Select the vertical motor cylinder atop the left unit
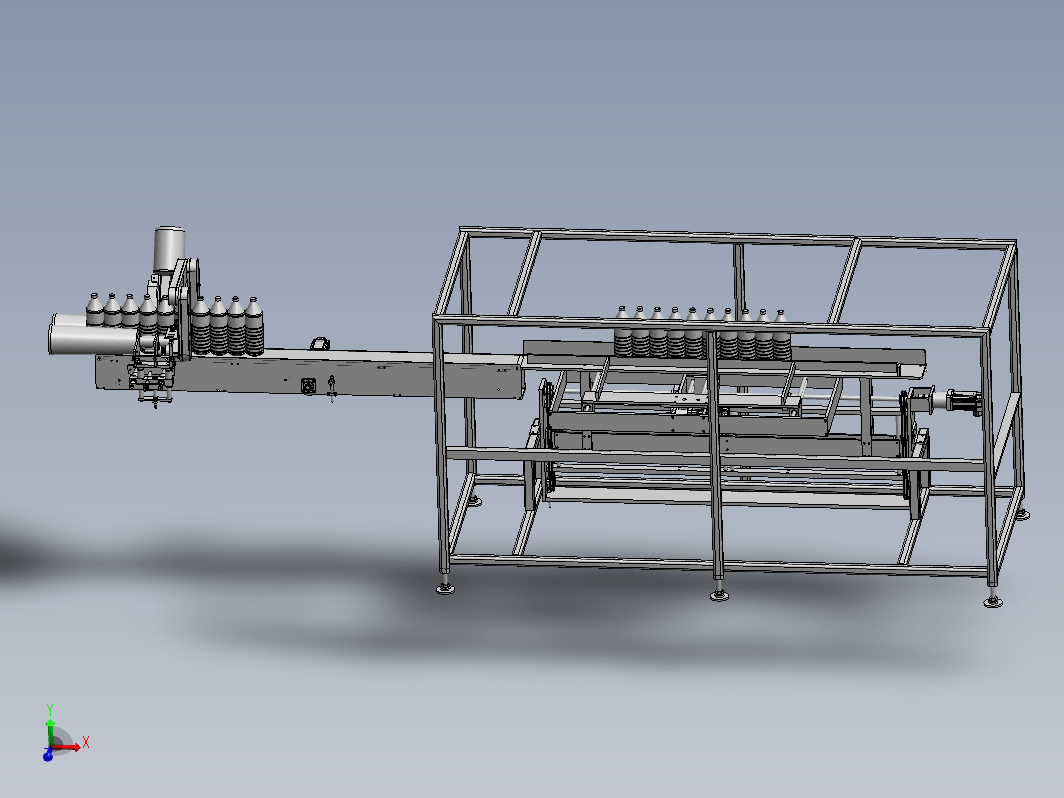1064x798 pixels. pos(169,249)
